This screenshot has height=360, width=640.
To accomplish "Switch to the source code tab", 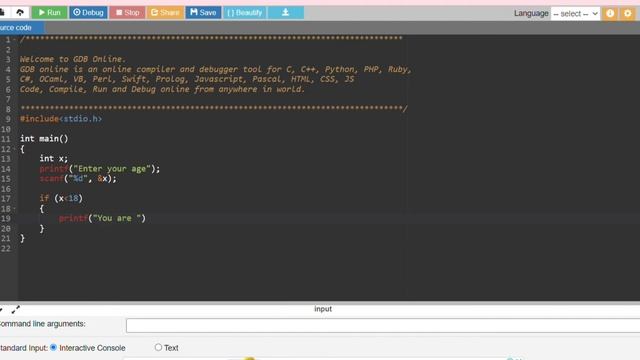I will point(21,28).
